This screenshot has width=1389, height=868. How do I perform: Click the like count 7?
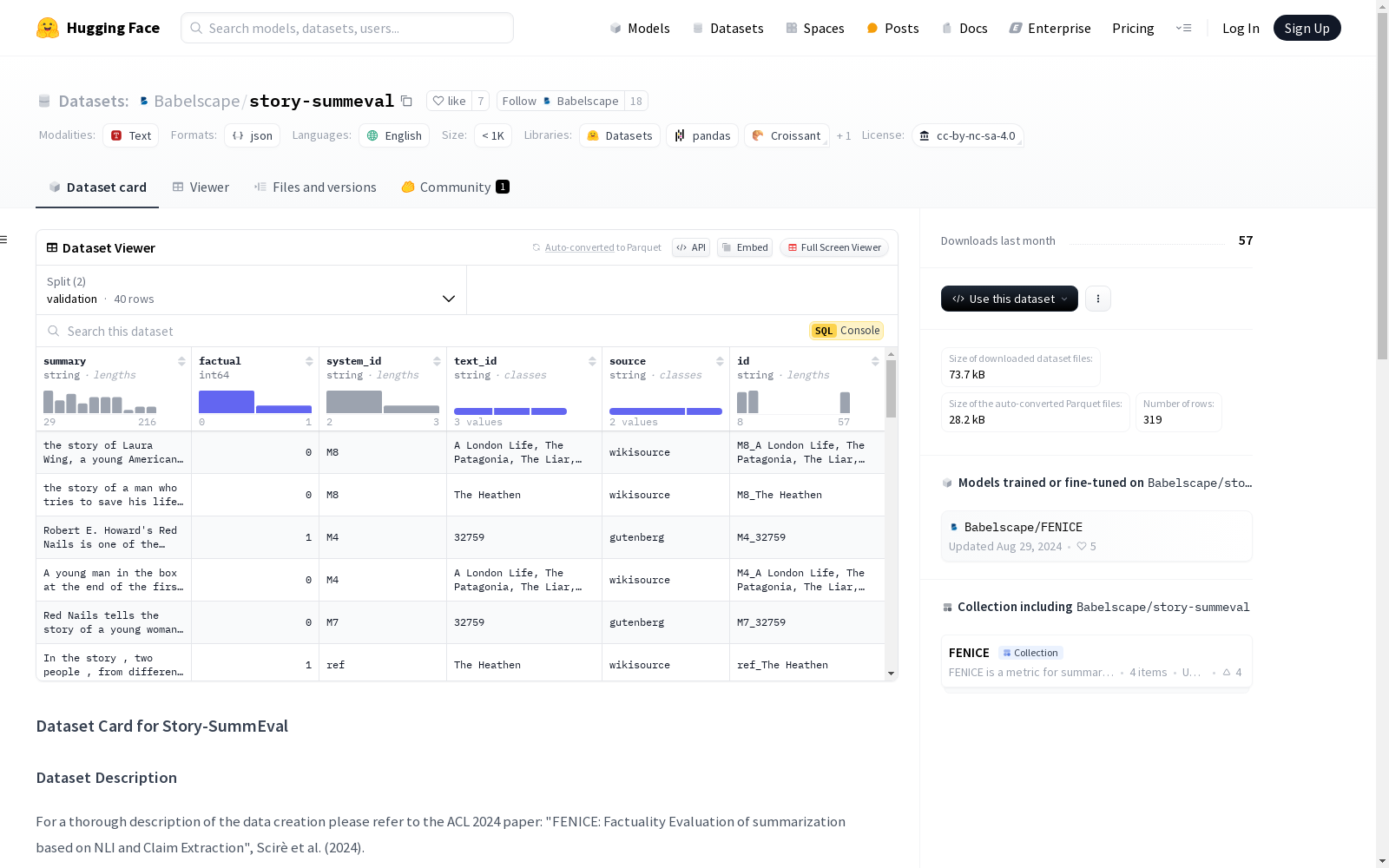pos(481,101)
